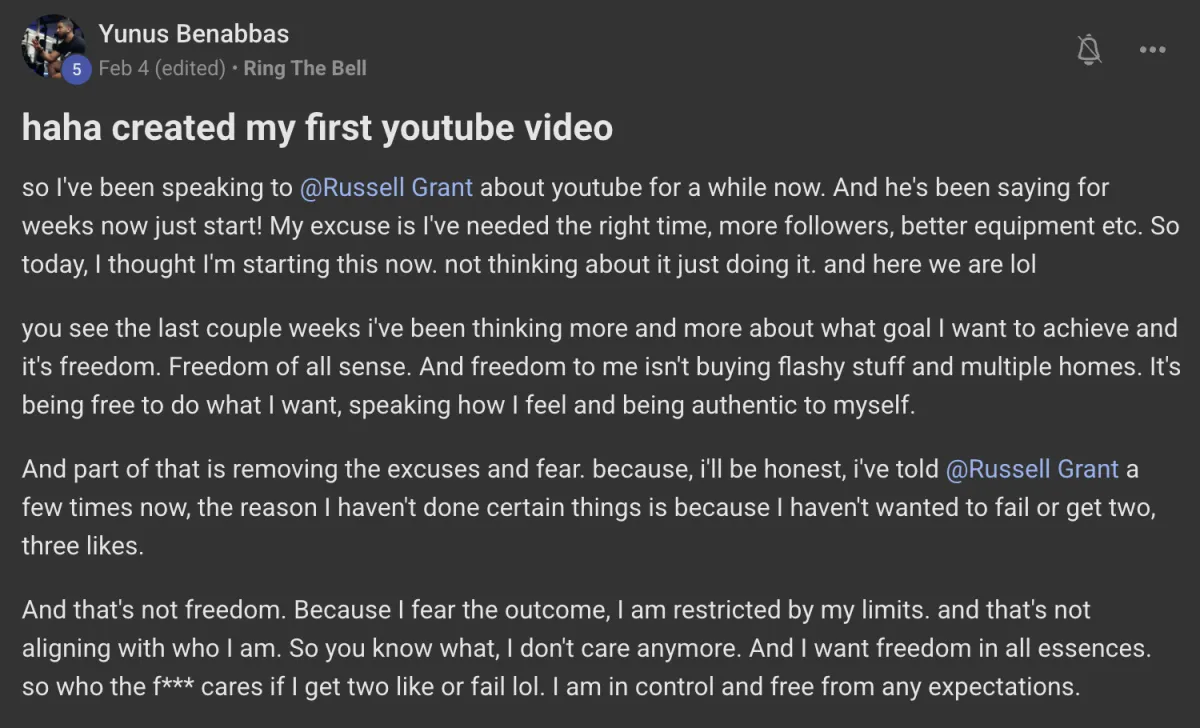This screenshot has height=728, width=1200.
Task: Toggle the post notification bell icon
Action: click(x=1089, y=50)
